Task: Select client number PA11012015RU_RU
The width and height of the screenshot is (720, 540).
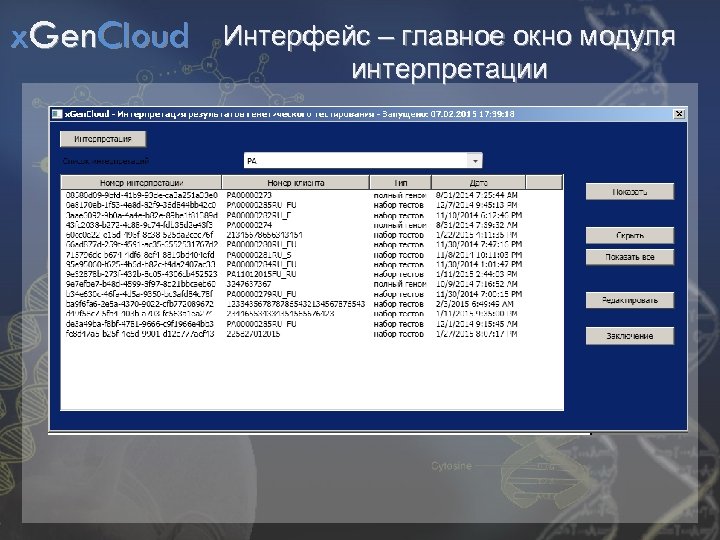Action: click(261, 274)
